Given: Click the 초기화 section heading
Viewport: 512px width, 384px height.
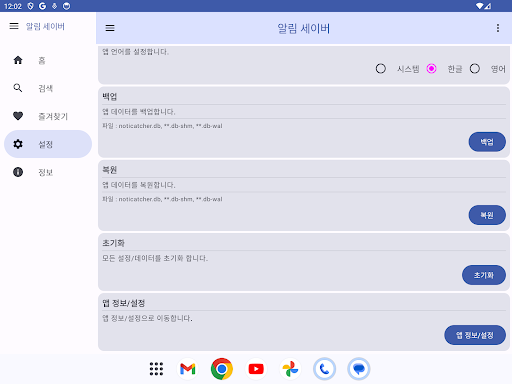Looking at the screenshot, I should tap(113, 243).
